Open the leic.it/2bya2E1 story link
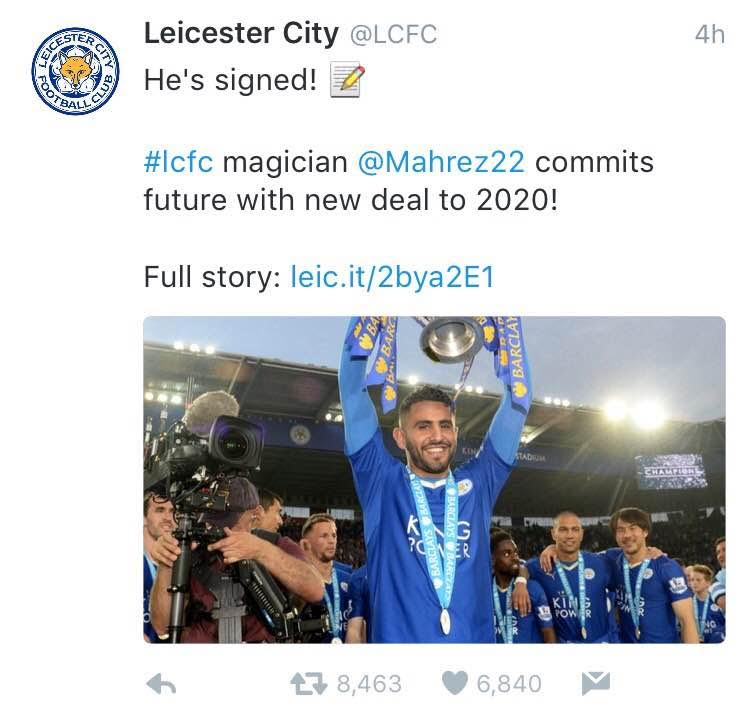This screenshot has height=712, width=750. pyautogui.click(x=392, y=277)
